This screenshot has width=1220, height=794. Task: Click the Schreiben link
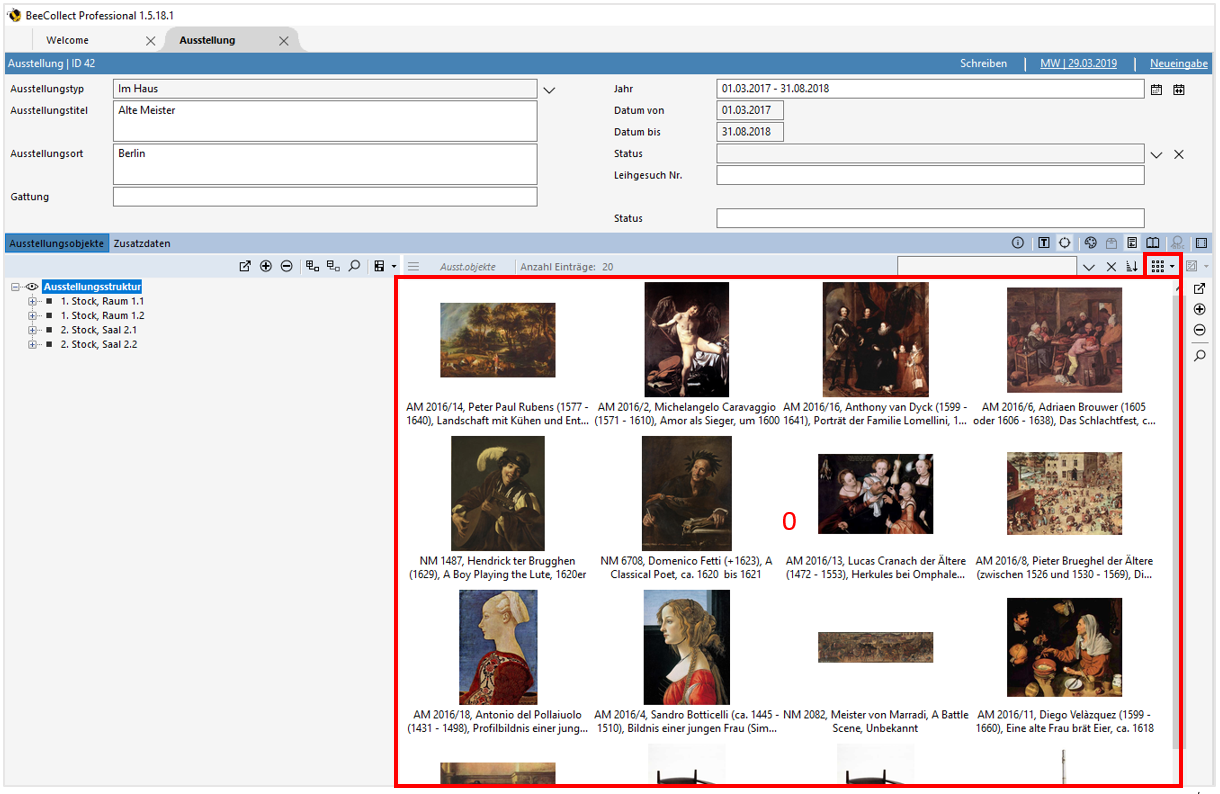[x=983, y=63]
